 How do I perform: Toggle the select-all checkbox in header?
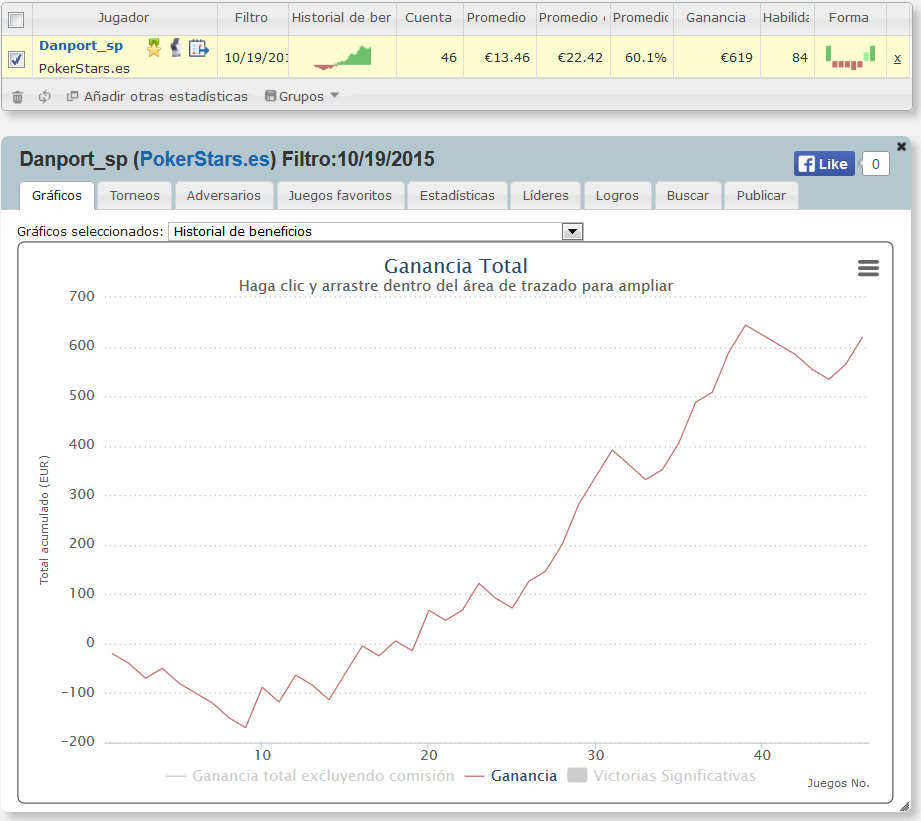click(x=16, y=20)
